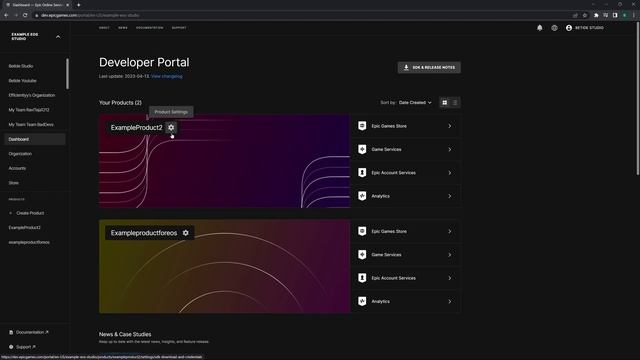
Task: Switch to Betide Studio organization
Action: [x=21, y=66]
